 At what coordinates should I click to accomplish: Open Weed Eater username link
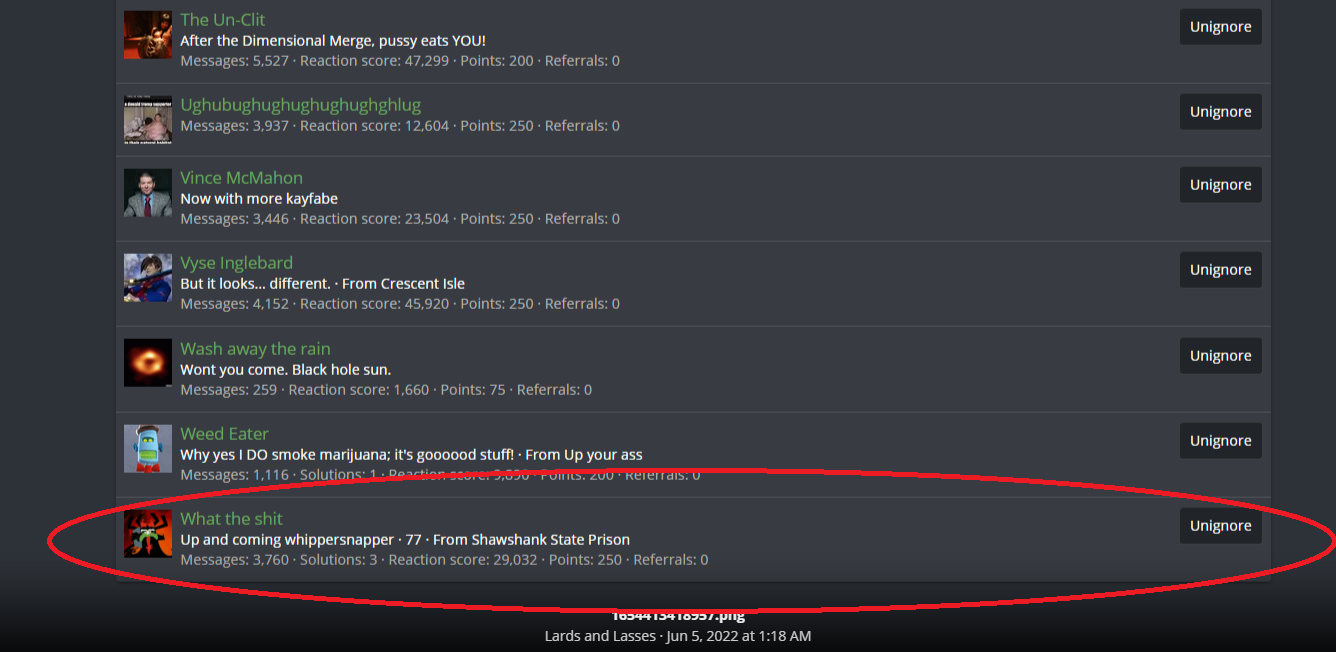click(224, 434)
